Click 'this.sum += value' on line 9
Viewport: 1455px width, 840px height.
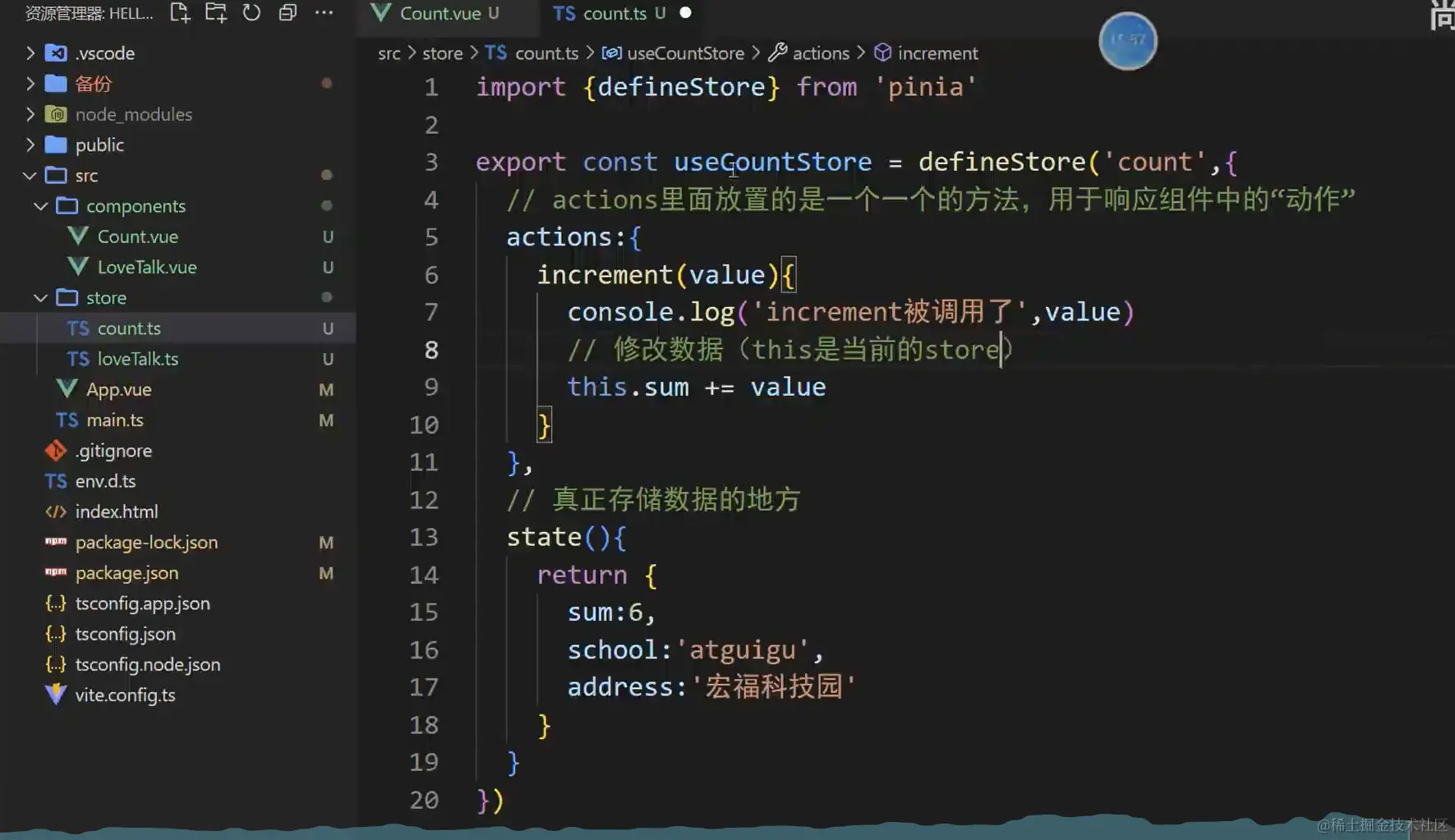tap(696, 387)
